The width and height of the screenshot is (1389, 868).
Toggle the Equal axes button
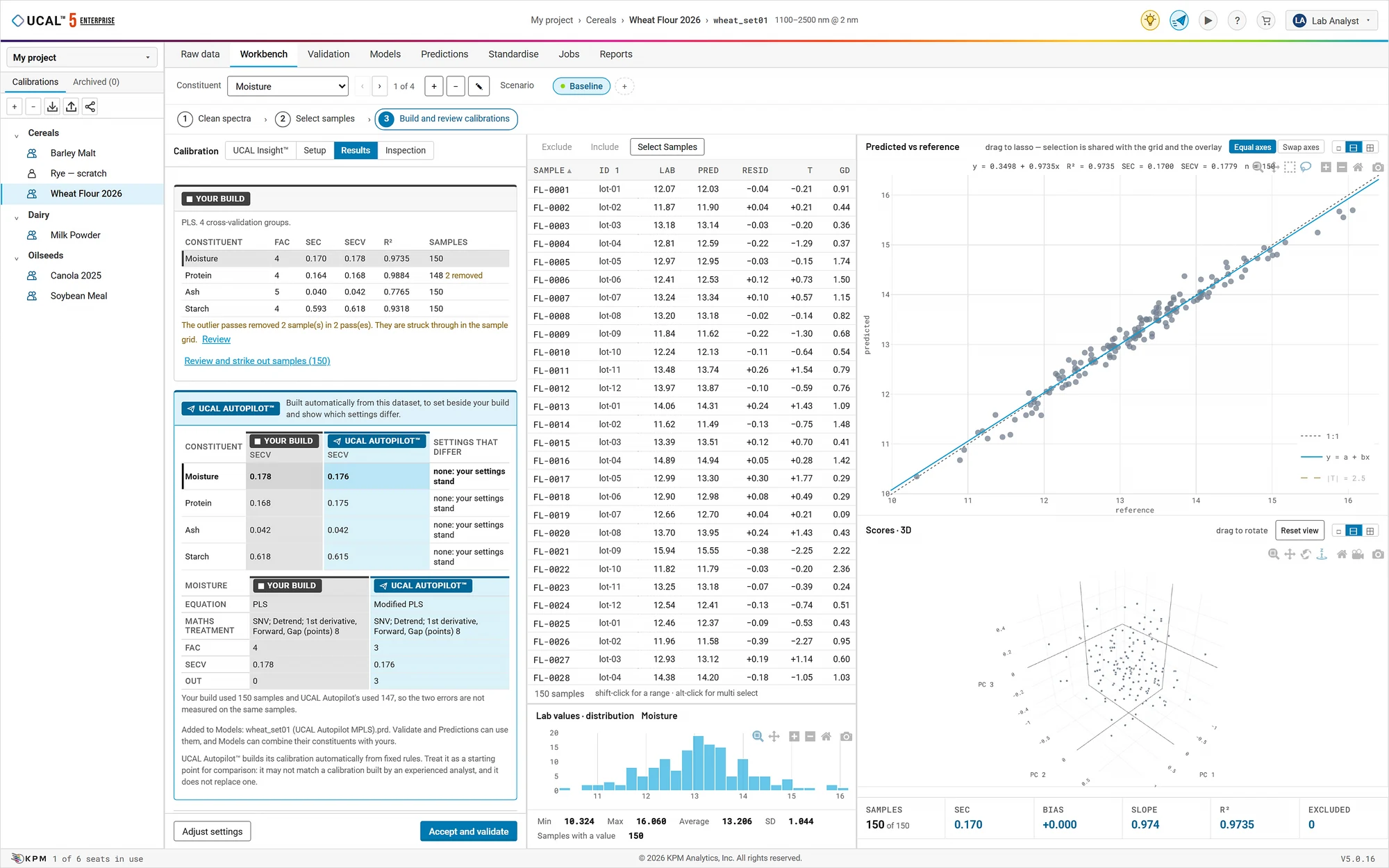pyautogui.click(x=1252, y=147)
